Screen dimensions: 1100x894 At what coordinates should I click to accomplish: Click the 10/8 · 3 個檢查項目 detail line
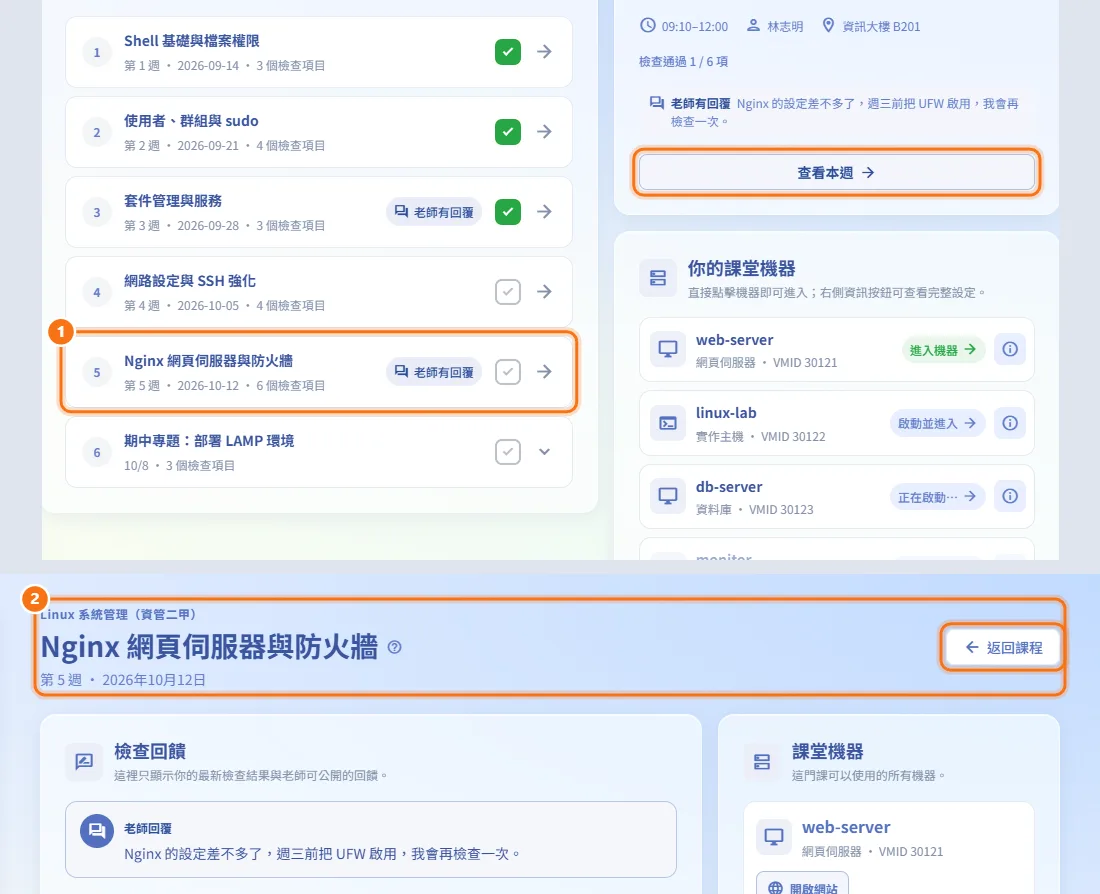tap(180, 466)
